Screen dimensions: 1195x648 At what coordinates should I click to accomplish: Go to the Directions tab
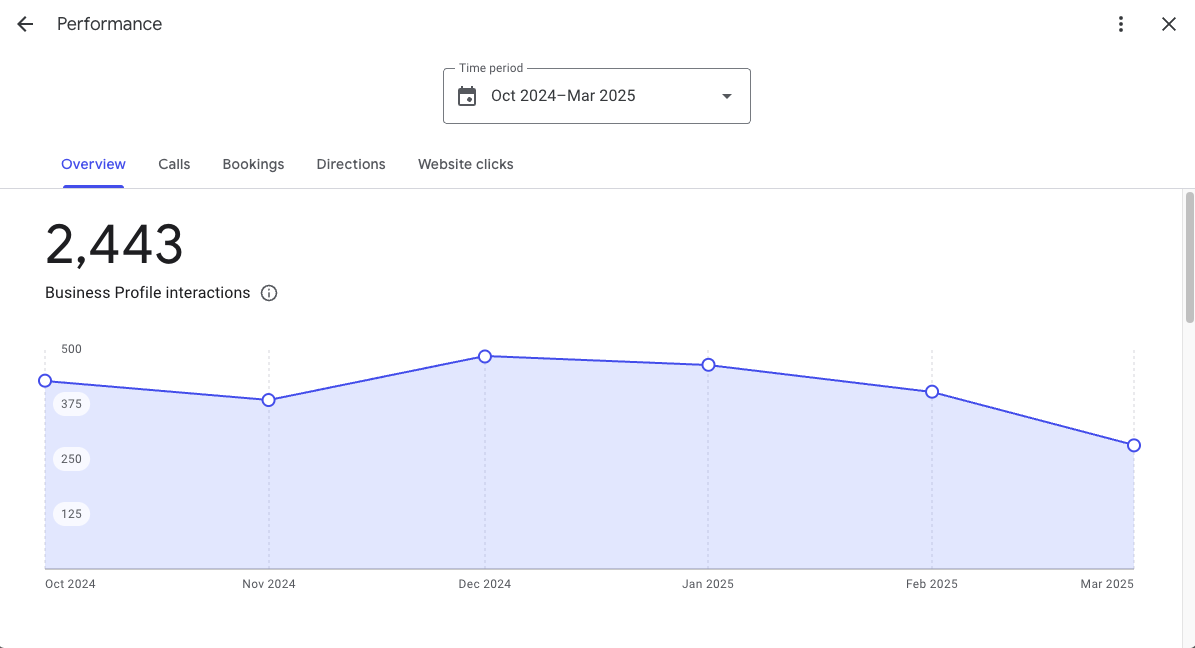(351, 164)
